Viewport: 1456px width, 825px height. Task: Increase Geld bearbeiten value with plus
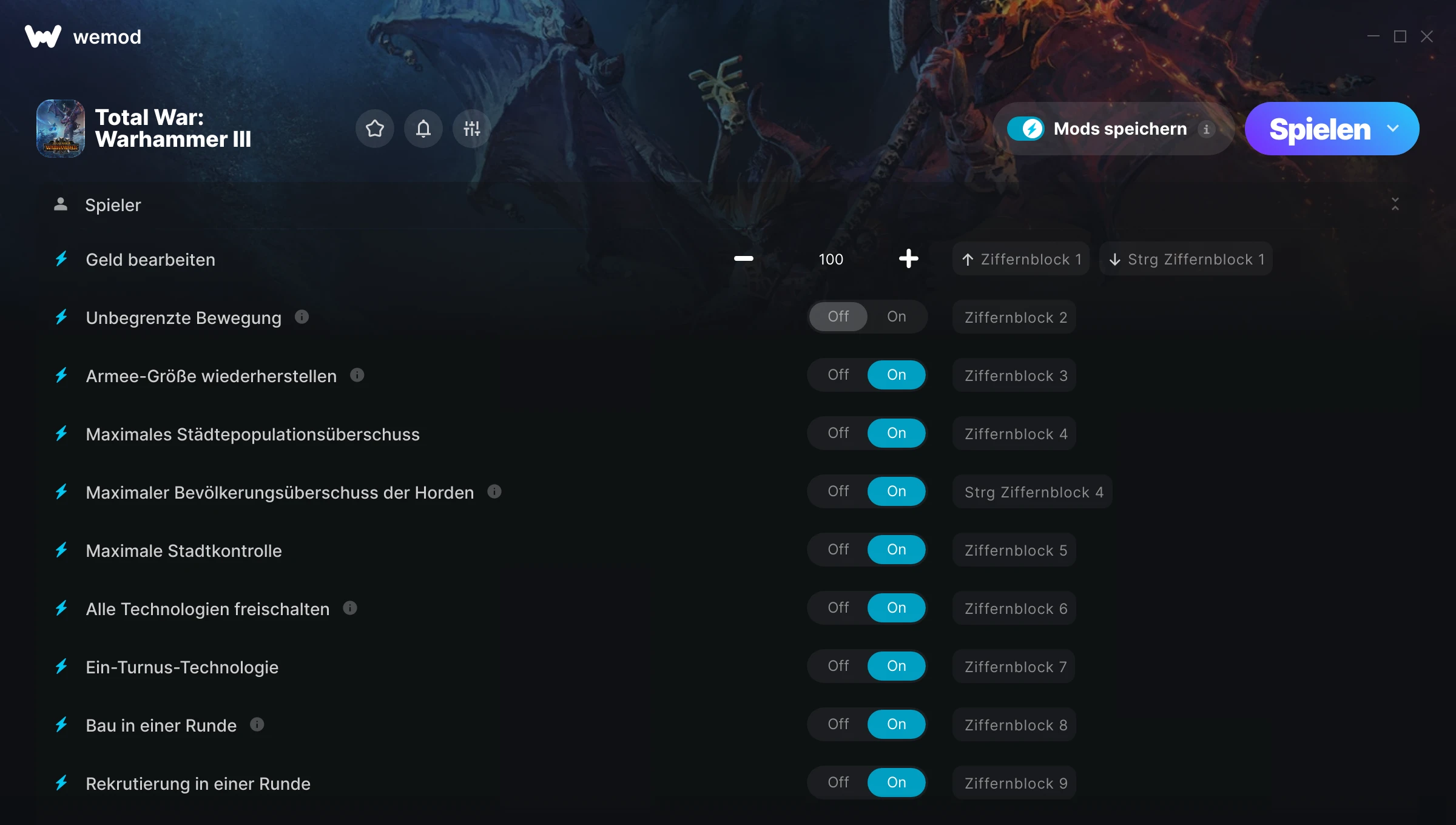(x=908, y=259)
